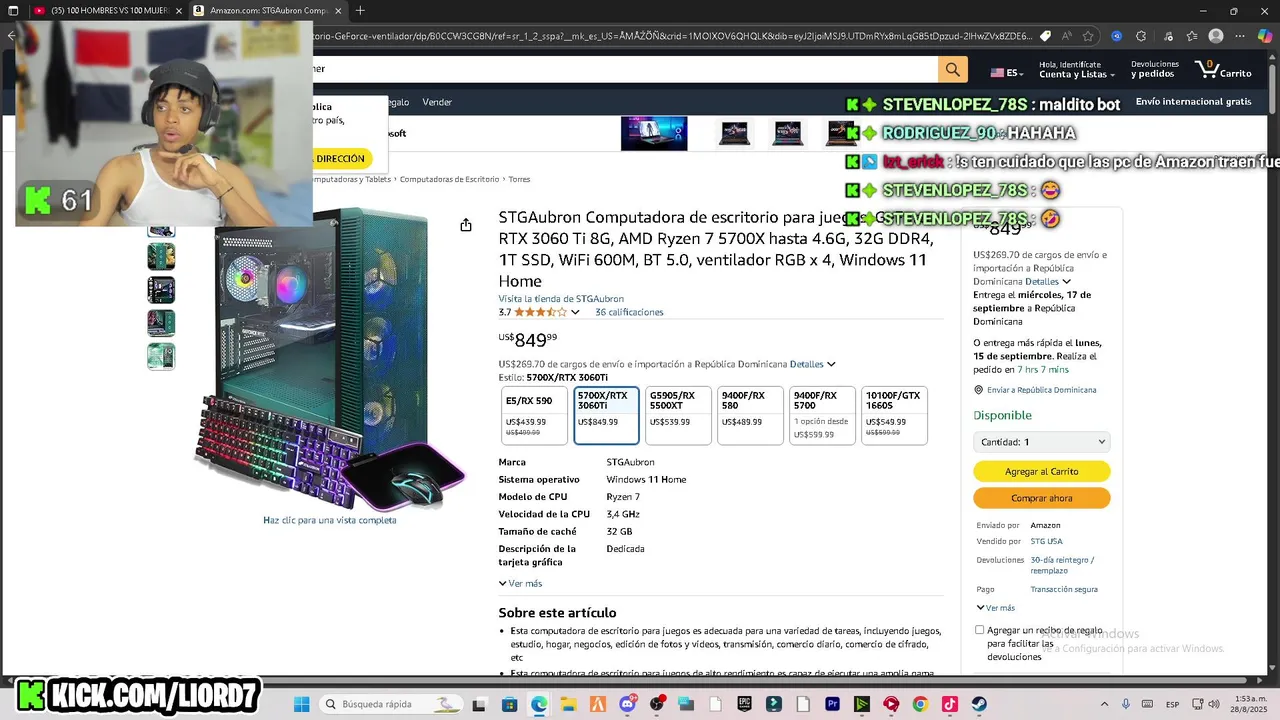Open File Explorer from the taskbar
Screen dimensions: 1280x720
point(568,704)
